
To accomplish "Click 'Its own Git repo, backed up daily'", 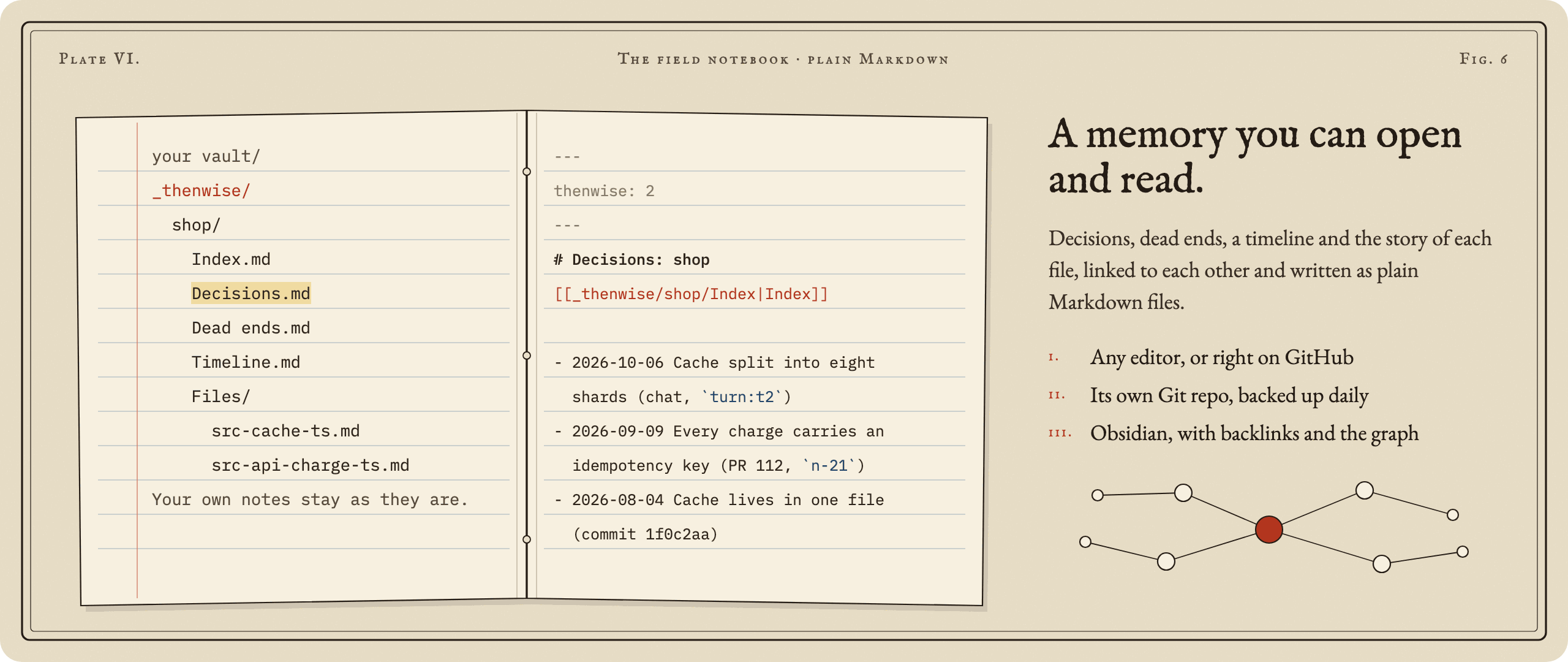I will (x=1229, y=395).
